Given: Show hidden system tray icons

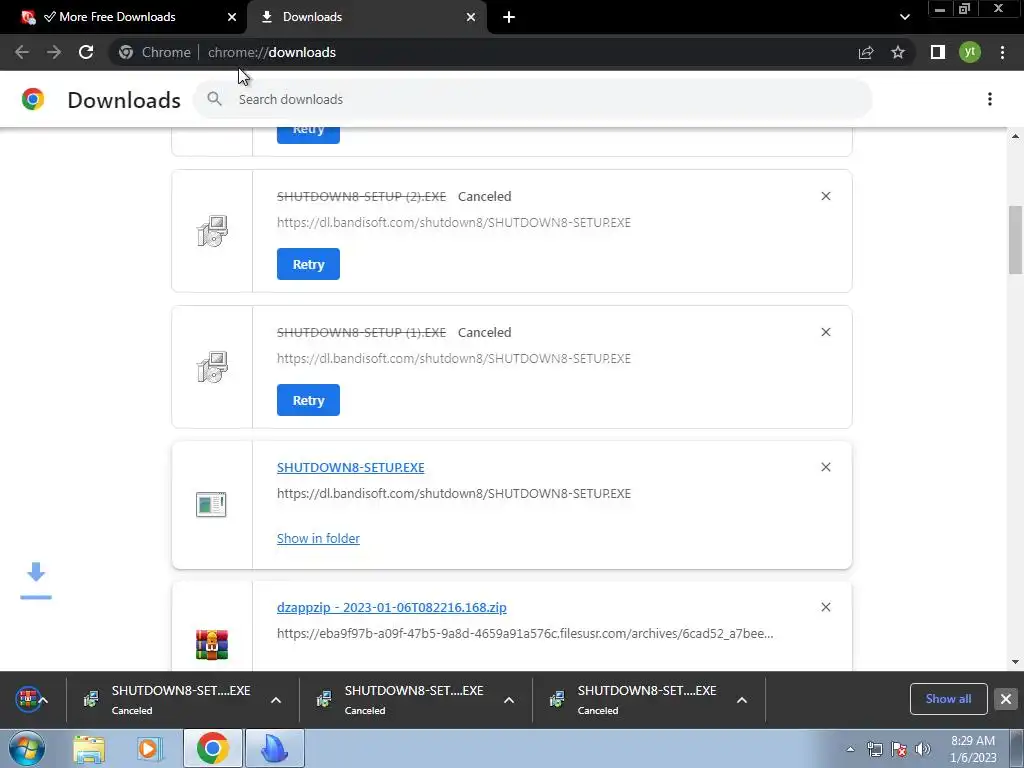Looking at the screenshot, I should coord(850,749).
